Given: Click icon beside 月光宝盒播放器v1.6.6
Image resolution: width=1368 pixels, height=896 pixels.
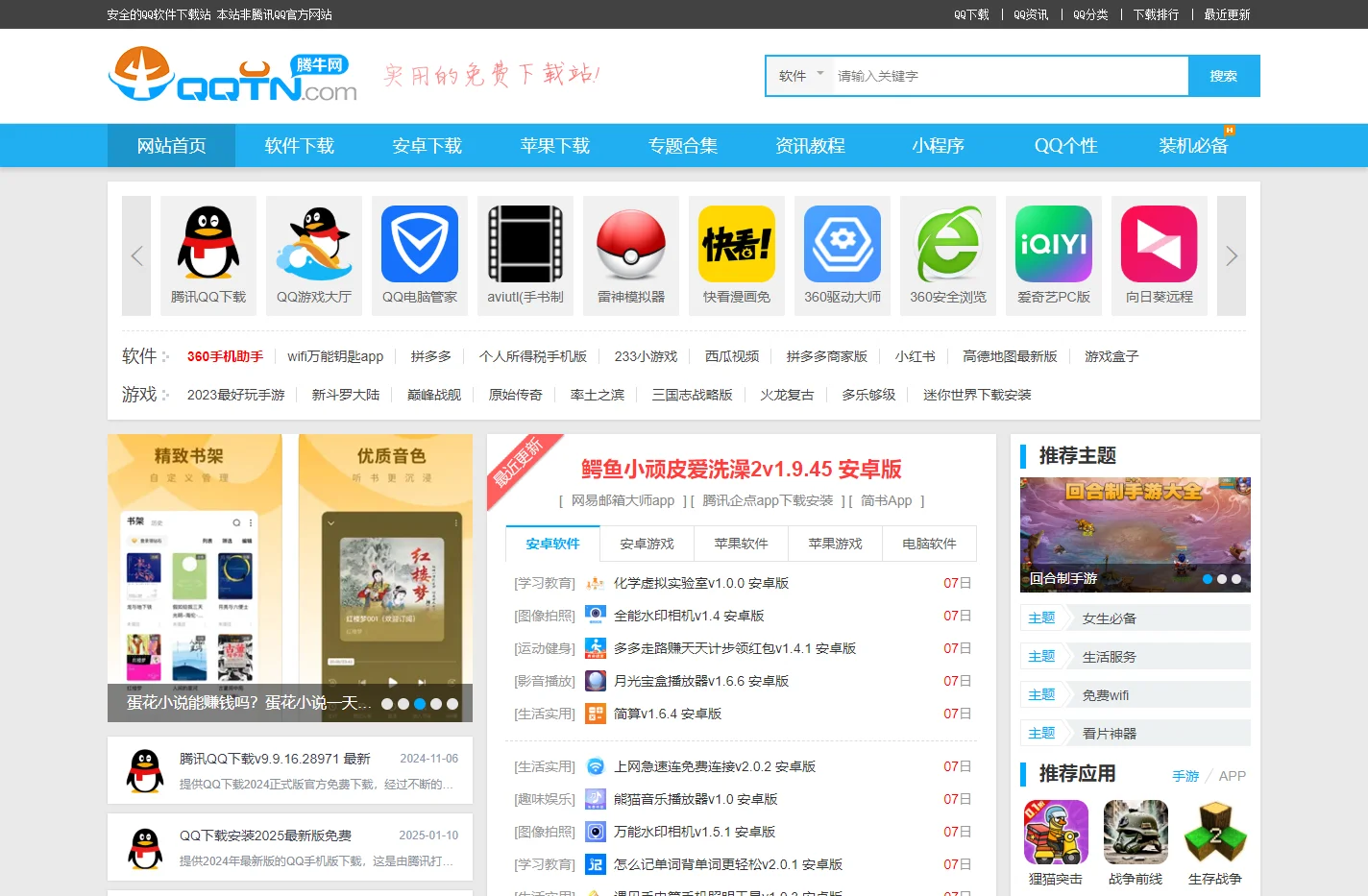Looking at the screenshot, I should (596, 681).
